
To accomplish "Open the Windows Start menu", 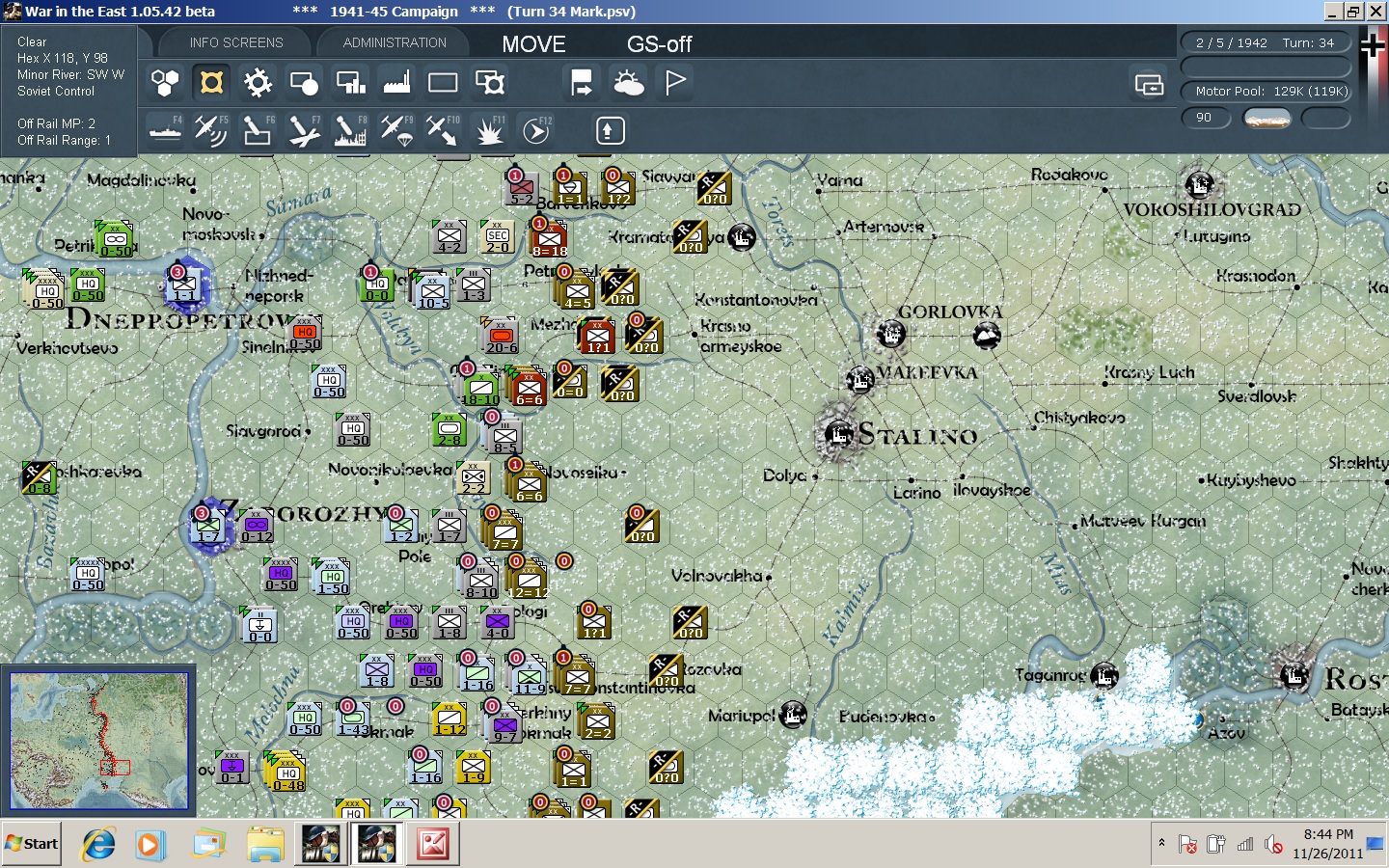I will click(32, 844).
